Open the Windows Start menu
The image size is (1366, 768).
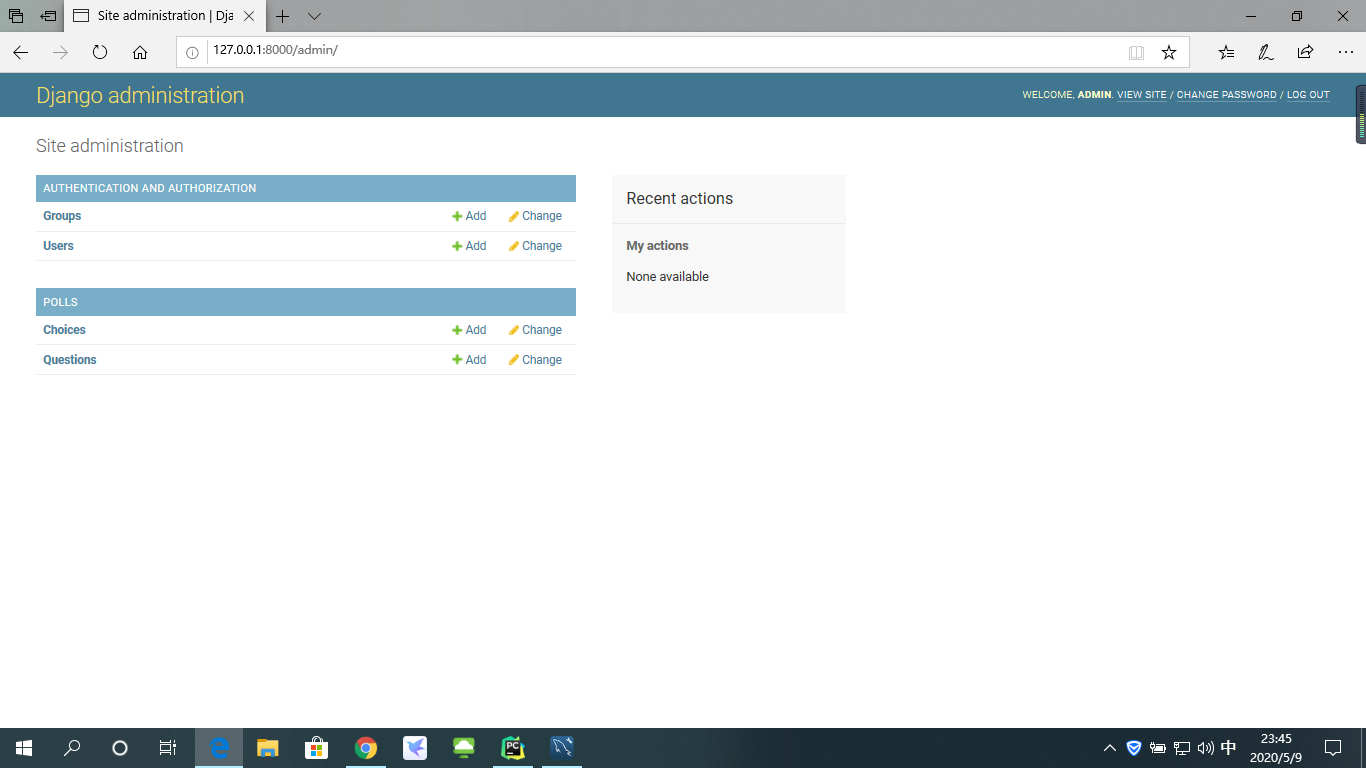(24, 748)
